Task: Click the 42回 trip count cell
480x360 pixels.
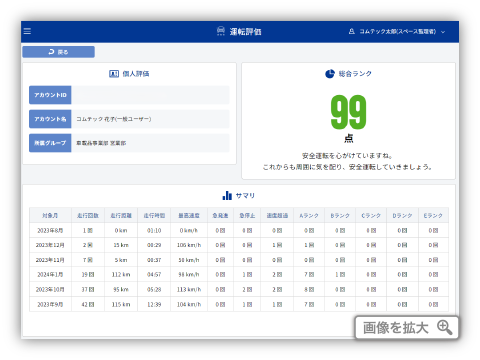Action: [x=88, y=304]
